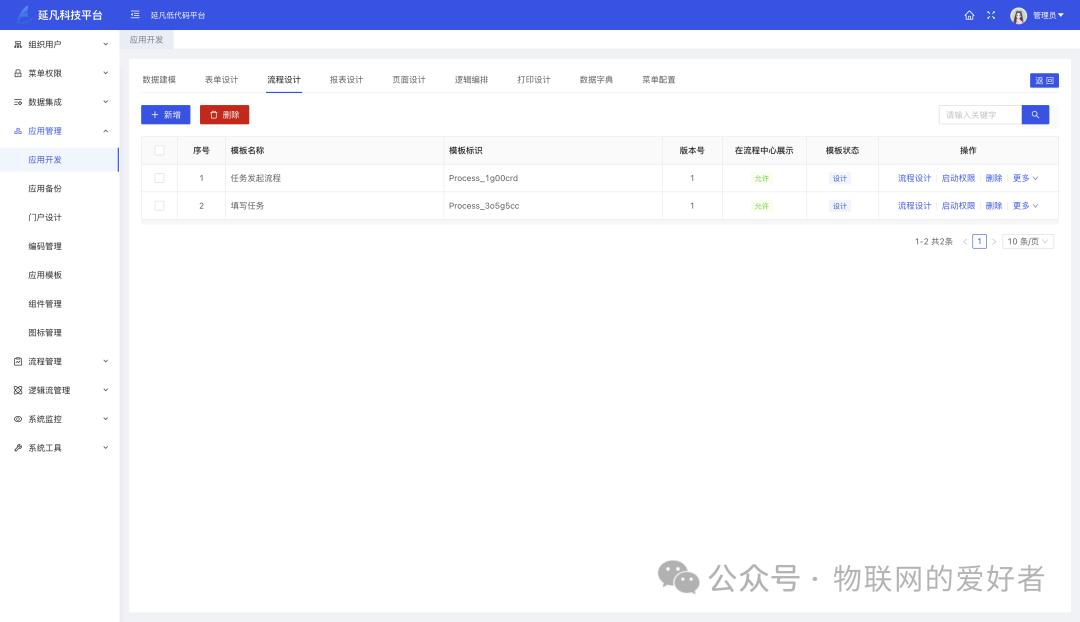1080x622 pixels.
Task: Check the row for 任务发起流程
Action: (x=159, y=178)
